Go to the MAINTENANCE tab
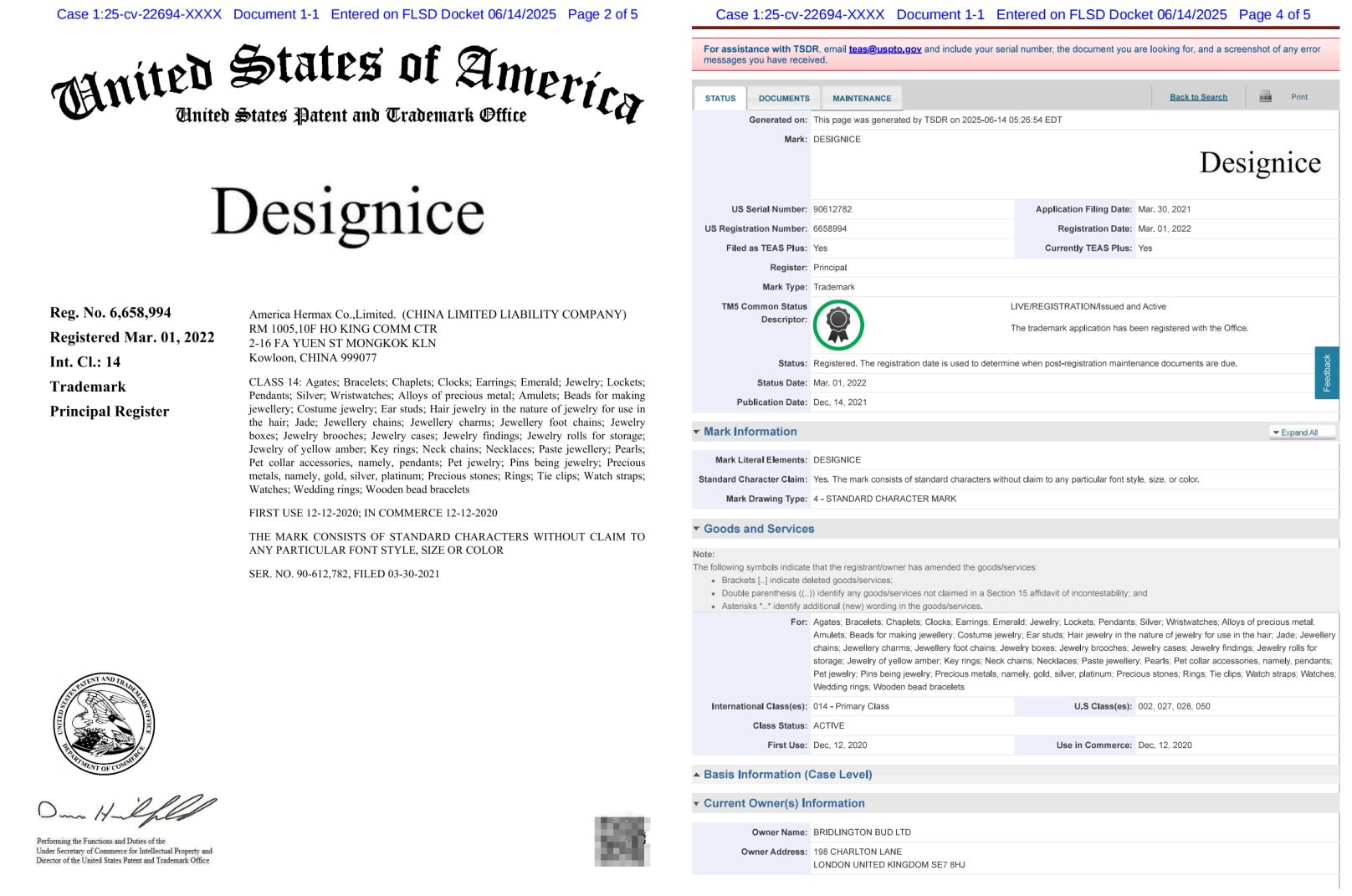Image resolution: width=1352 pixels, height=896 pixels. pos(861,99)
